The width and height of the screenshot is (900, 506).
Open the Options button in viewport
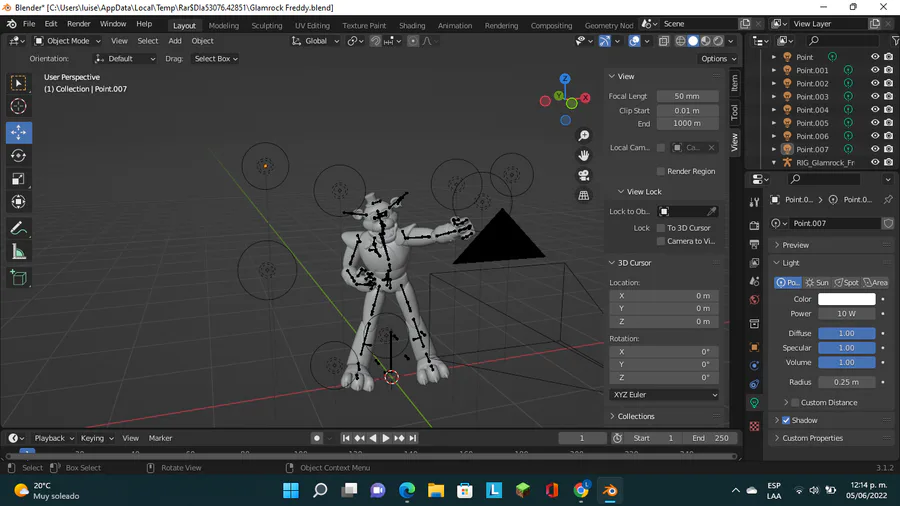tap(719, 59)
